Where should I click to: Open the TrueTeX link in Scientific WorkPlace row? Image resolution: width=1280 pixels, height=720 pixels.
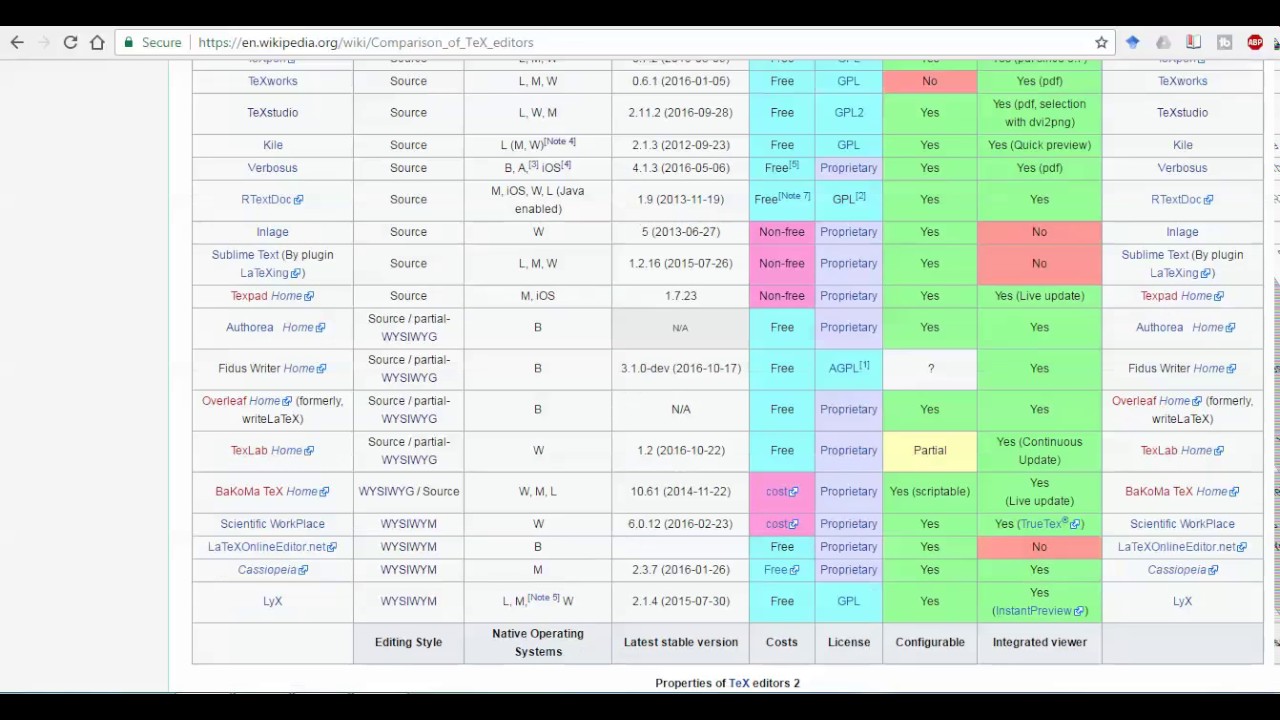coord(1050,524)
